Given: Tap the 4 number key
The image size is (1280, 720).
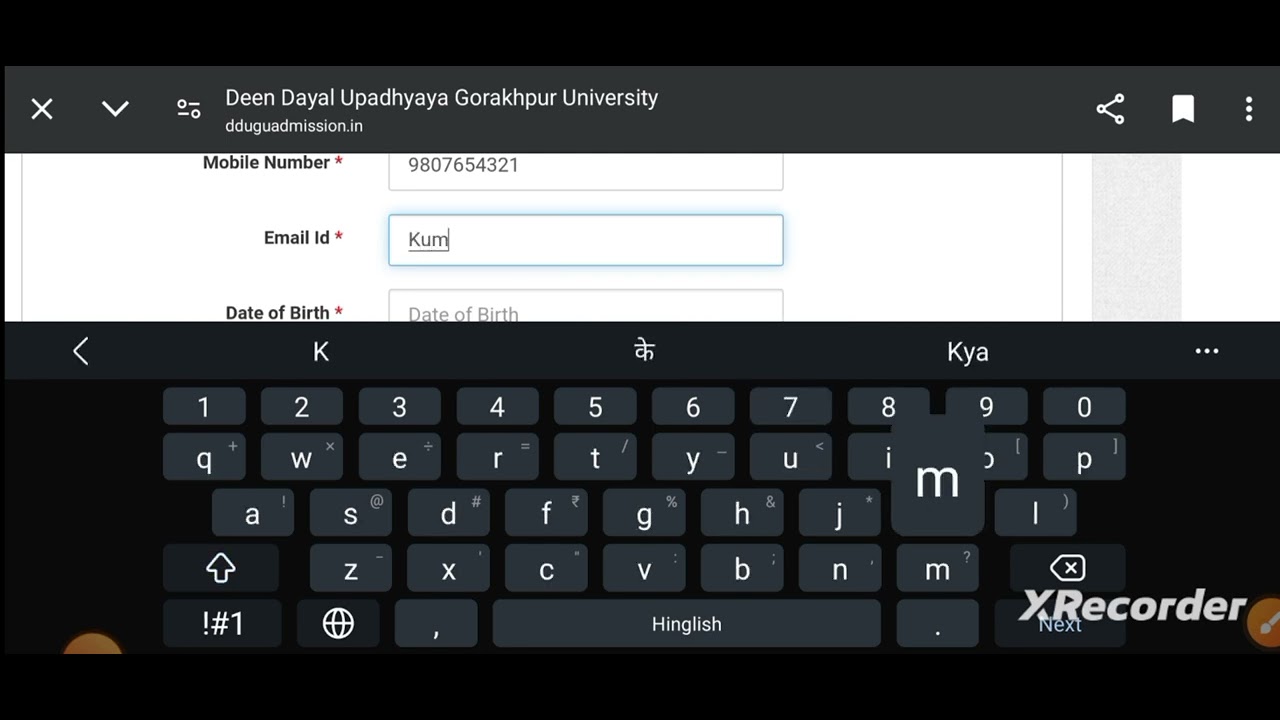Looking at the screenshot, I should click(x=498, y=407).
